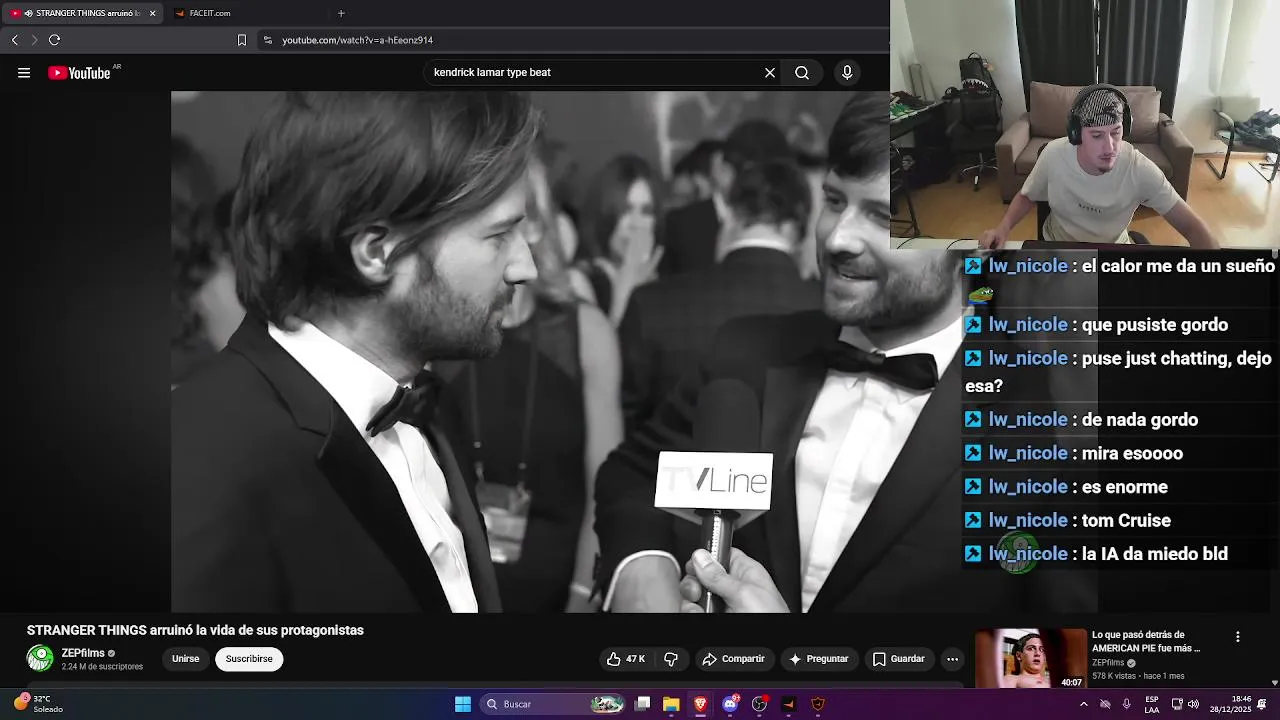This screenshot has width=1280, height=720.
Task: Select the youtube.com URL in the address bar
Action: tap(357, 40)
